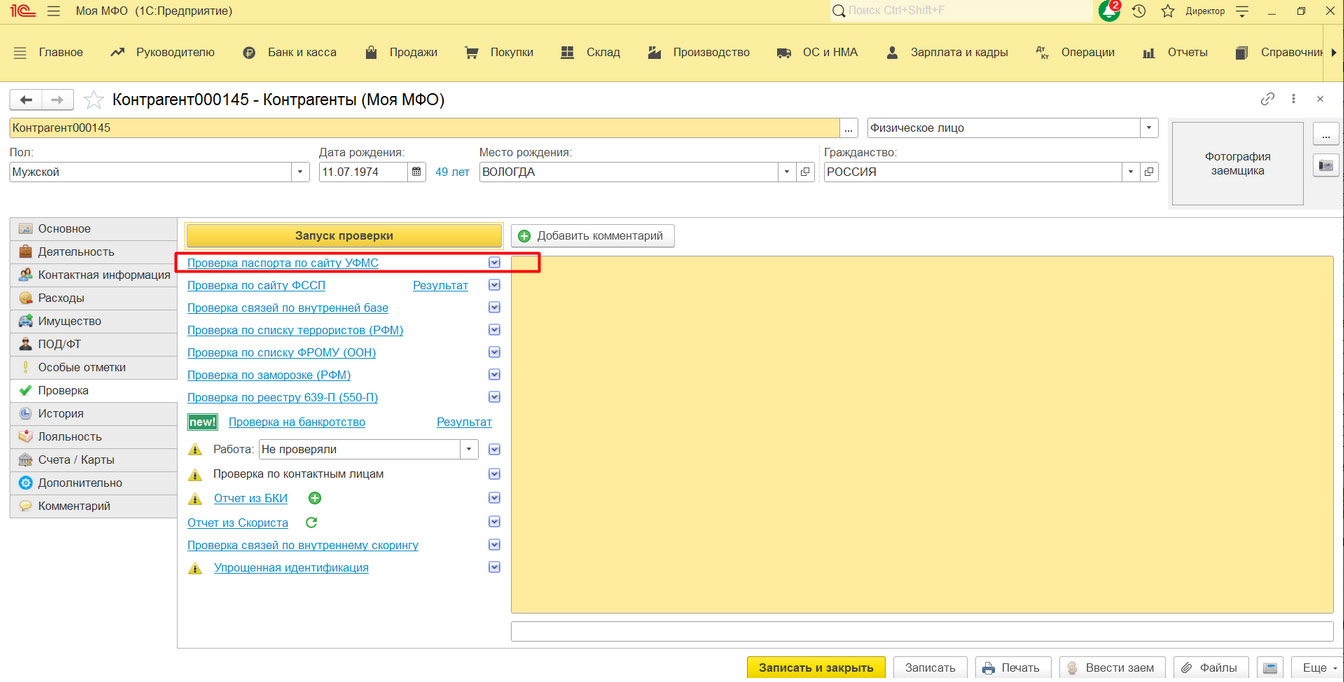
Task: Open the Банк и касса section
Action: click(x=290, y=52)
